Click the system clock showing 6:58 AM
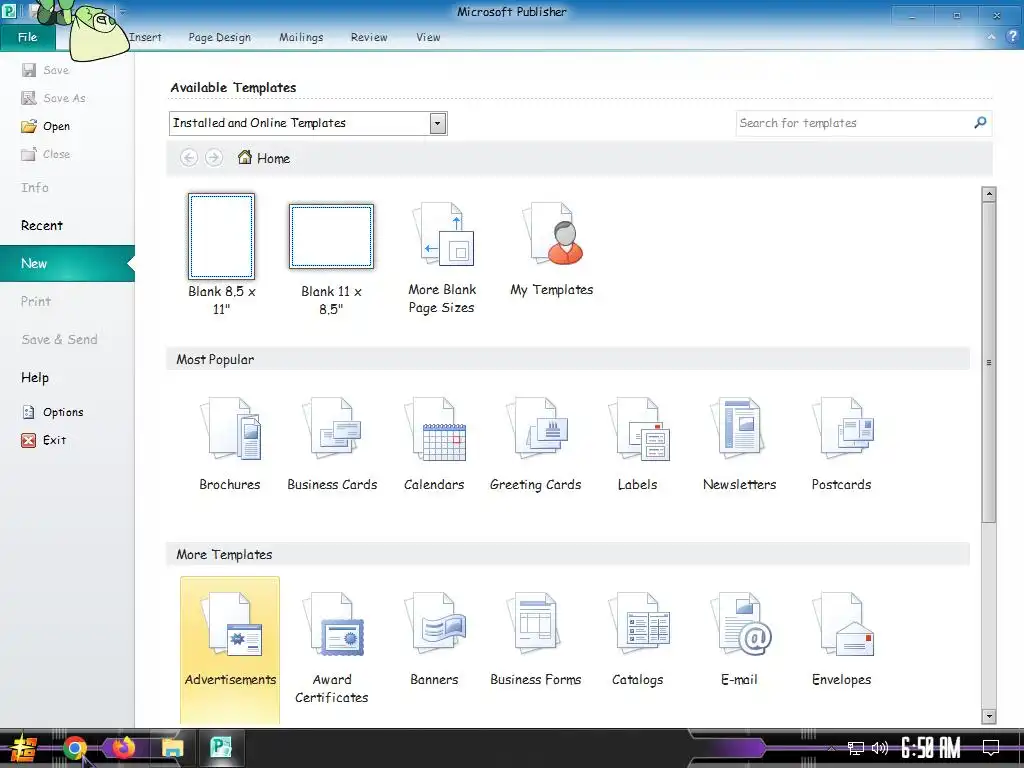The image size is (1024, 768). [931, 748]
